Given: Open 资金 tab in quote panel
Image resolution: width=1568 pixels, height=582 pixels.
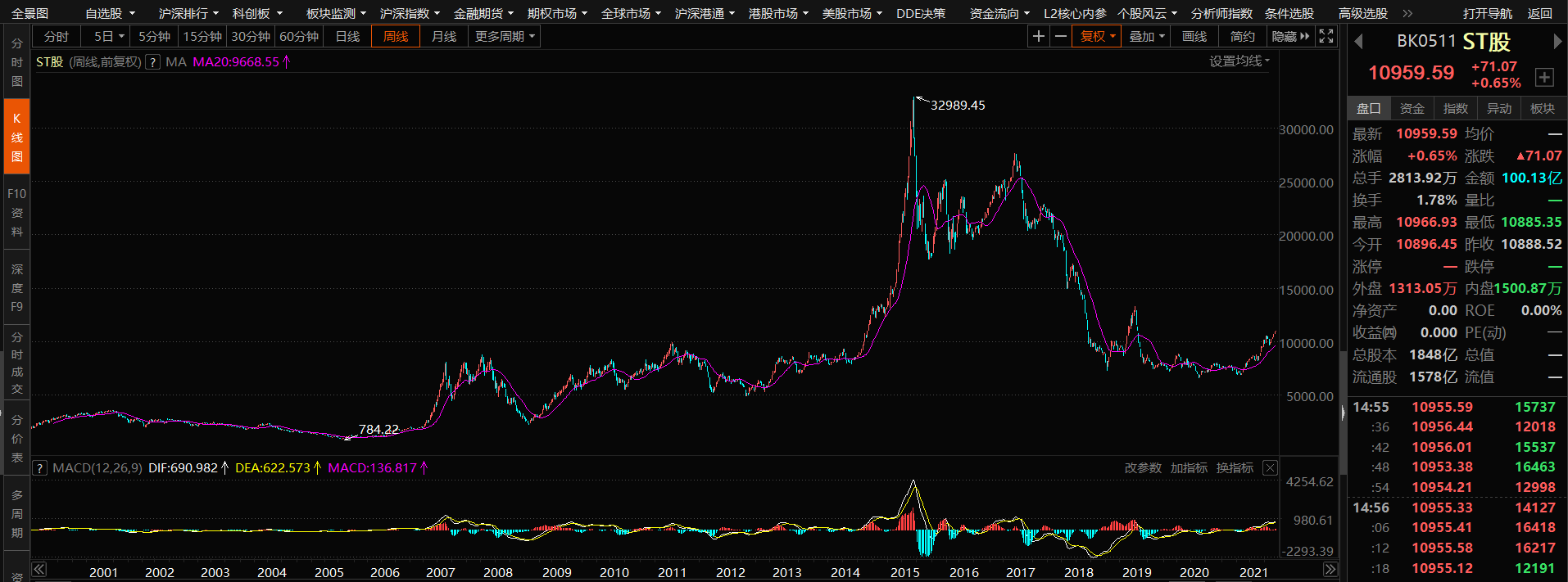Looking at the screenshot, I should pos(1412,108).
